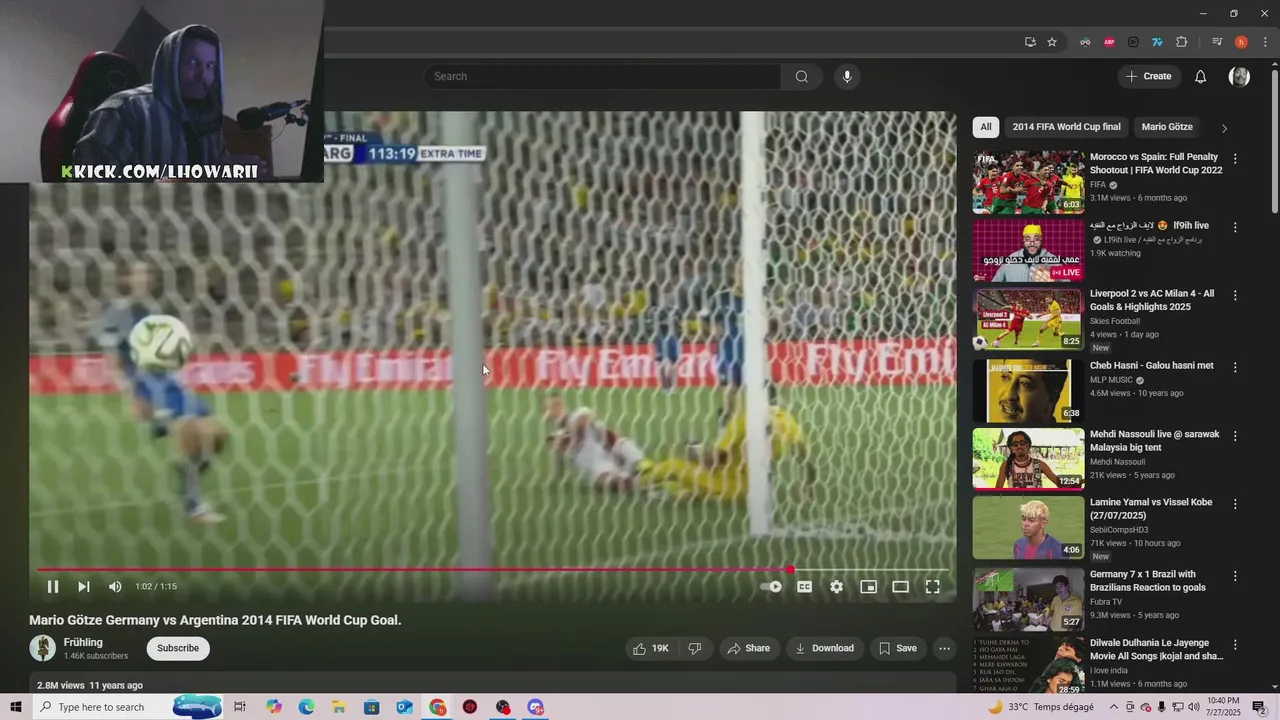
Task: Like the Mario Götze goal video
Action: pyautogui.click(x=651, y=648)
